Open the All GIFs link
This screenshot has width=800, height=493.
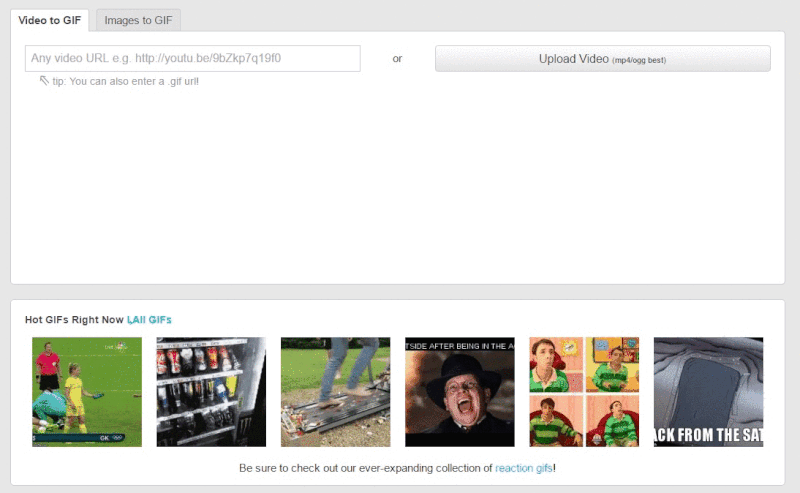pos(149,320)
